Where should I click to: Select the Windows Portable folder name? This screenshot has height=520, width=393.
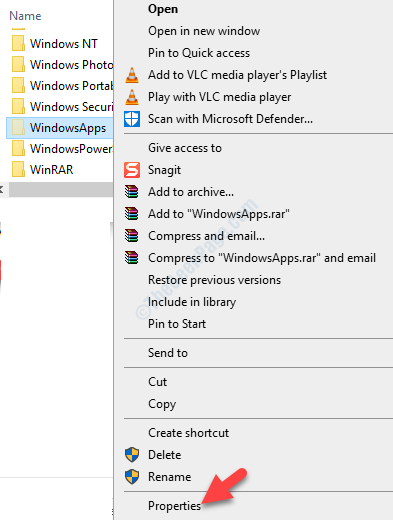coord(71,86)
